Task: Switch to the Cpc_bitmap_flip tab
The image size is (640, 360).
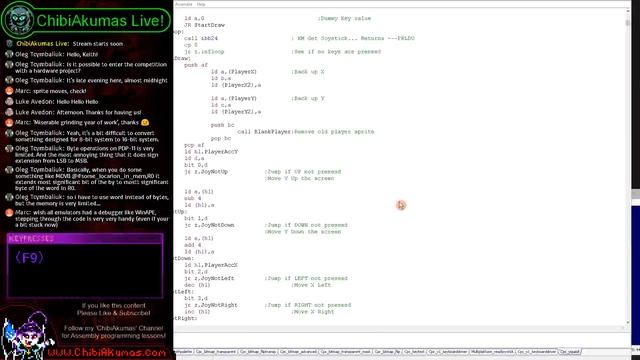Action: point(387,351)
